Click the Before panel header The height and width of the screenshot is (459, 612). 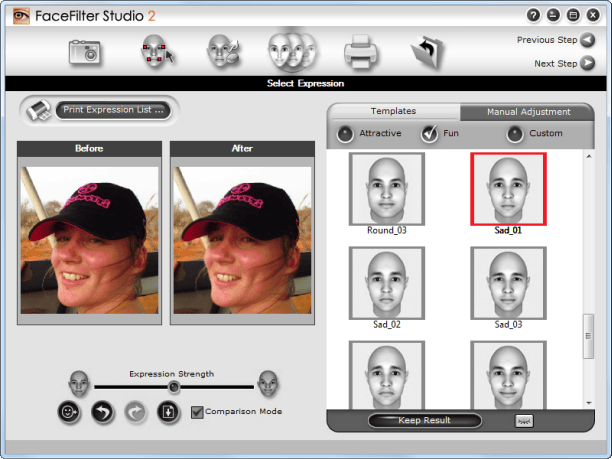pyautogui.click(x=89, y=149)
